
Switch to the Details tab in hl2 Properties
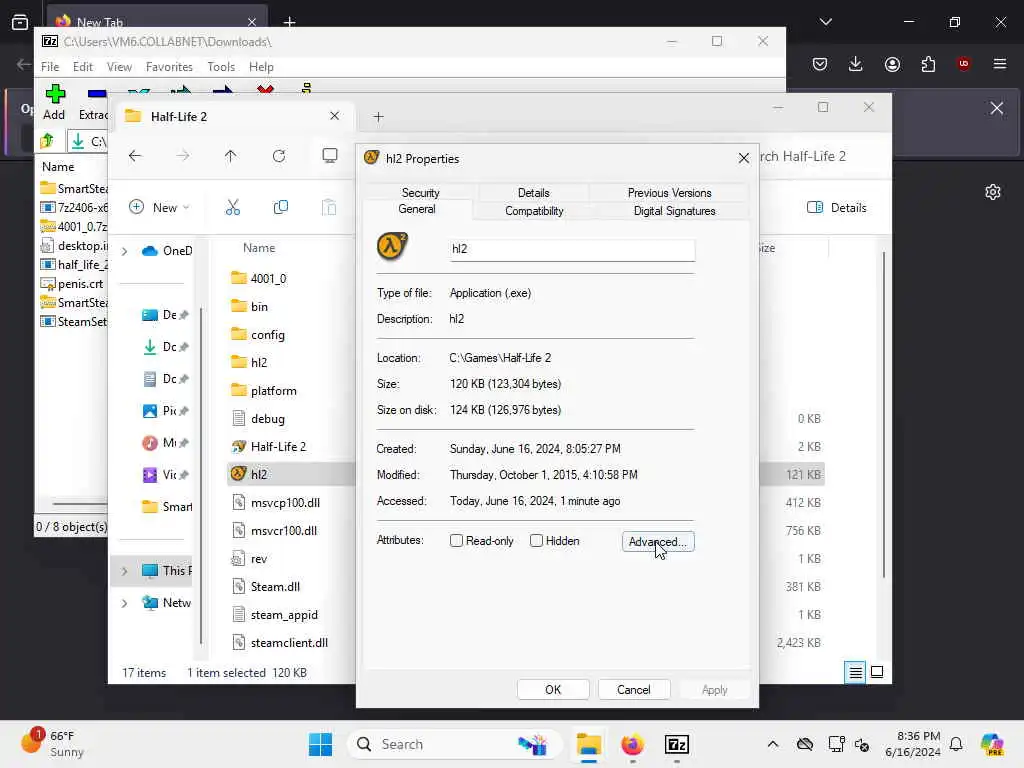tap(534, 193)
